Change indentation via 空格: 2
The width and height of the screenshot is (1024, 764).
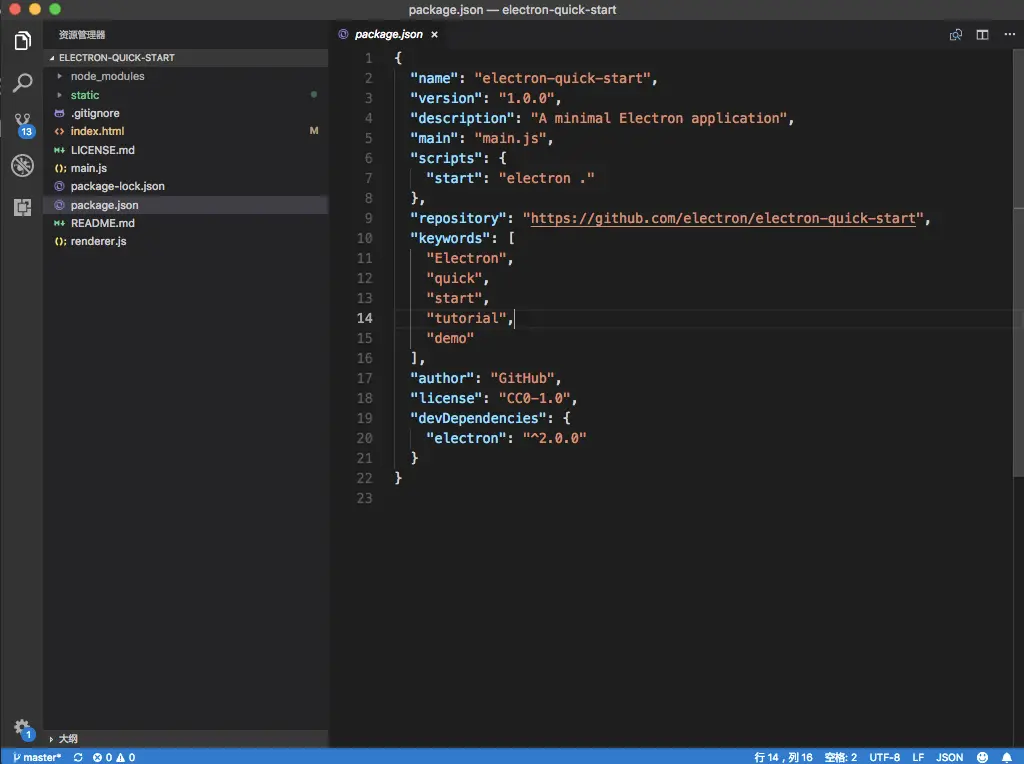[840, 757]
